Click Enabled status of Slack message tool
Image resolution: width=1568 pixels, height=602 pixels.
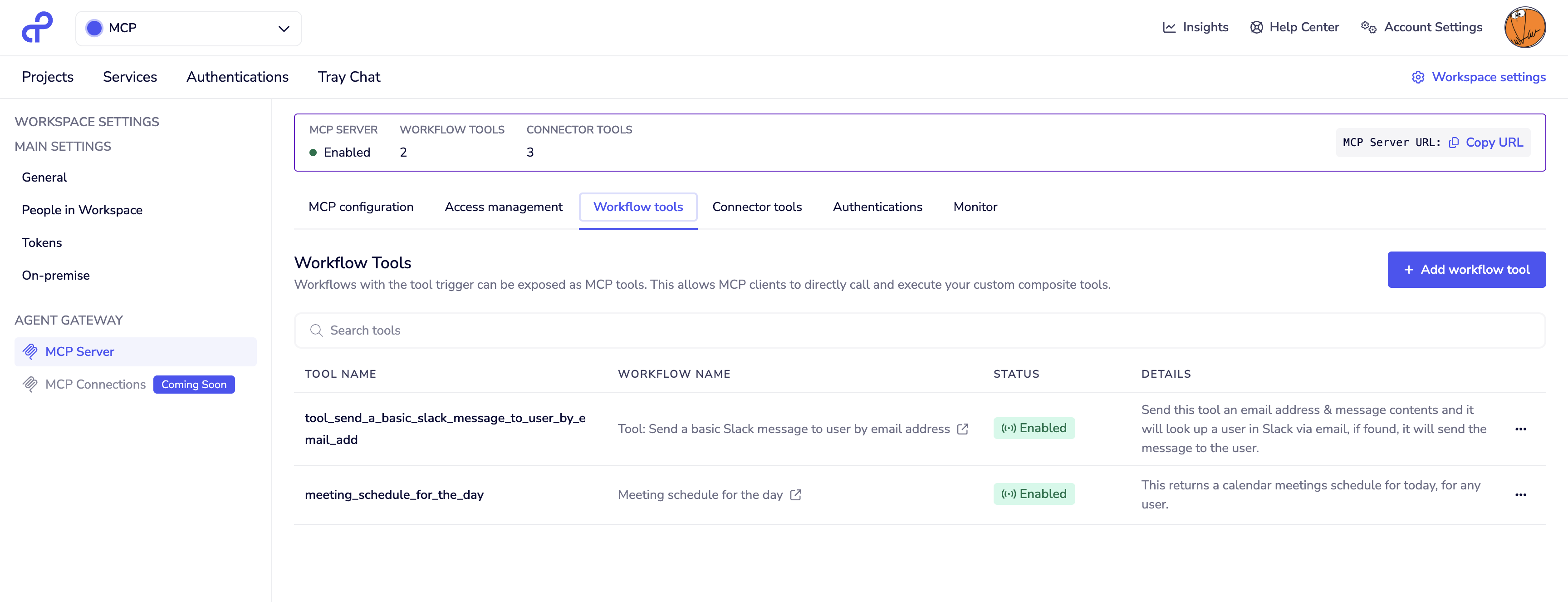[x=1034, y=429]
